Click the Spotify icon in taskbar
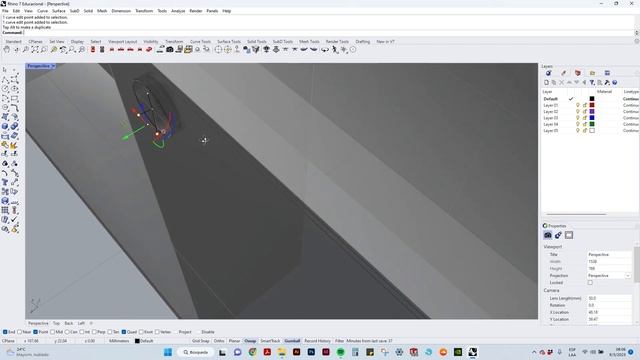 coord(340,352)
